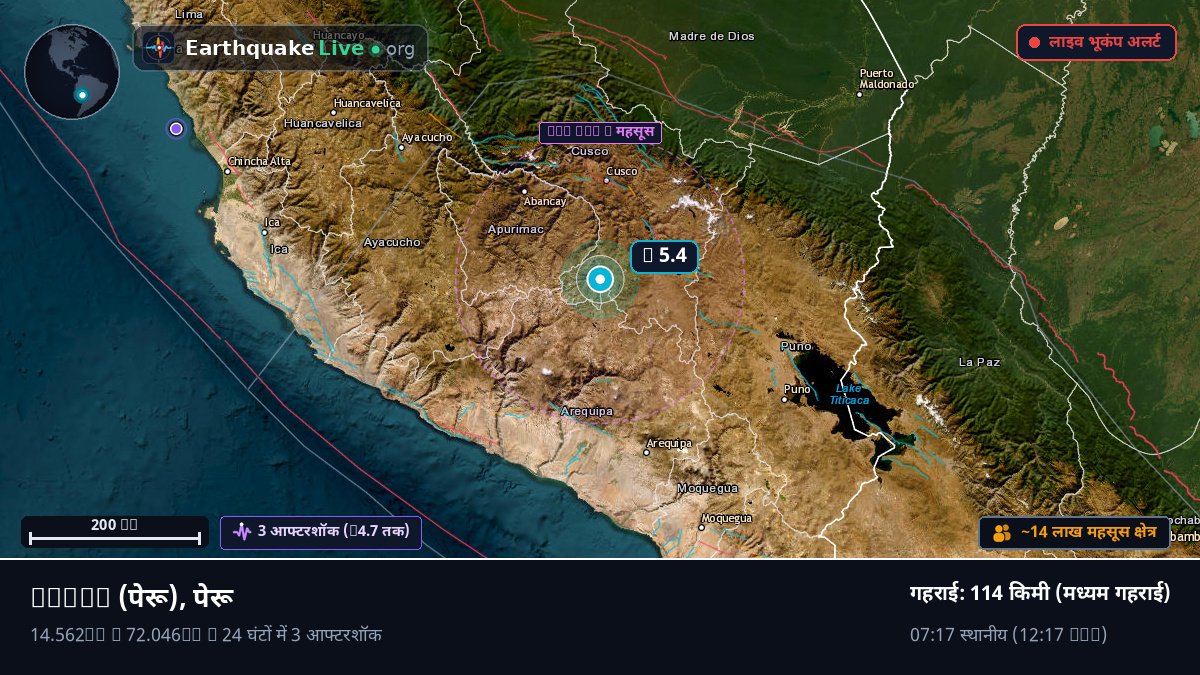Viewport: 1200px width, 675px height.
Task: Click the Apurimac region label
Action: (x=516, y=229)
